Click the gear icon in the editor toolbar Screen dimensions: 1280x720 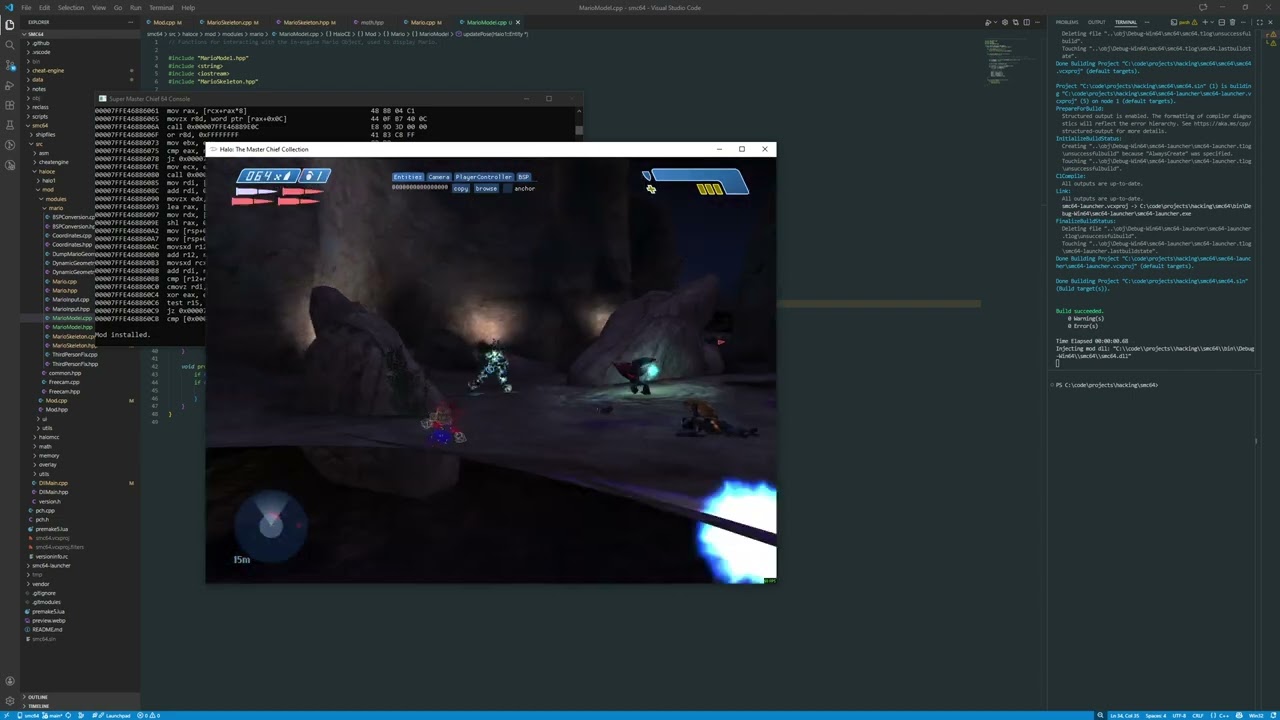point(1005,22)
